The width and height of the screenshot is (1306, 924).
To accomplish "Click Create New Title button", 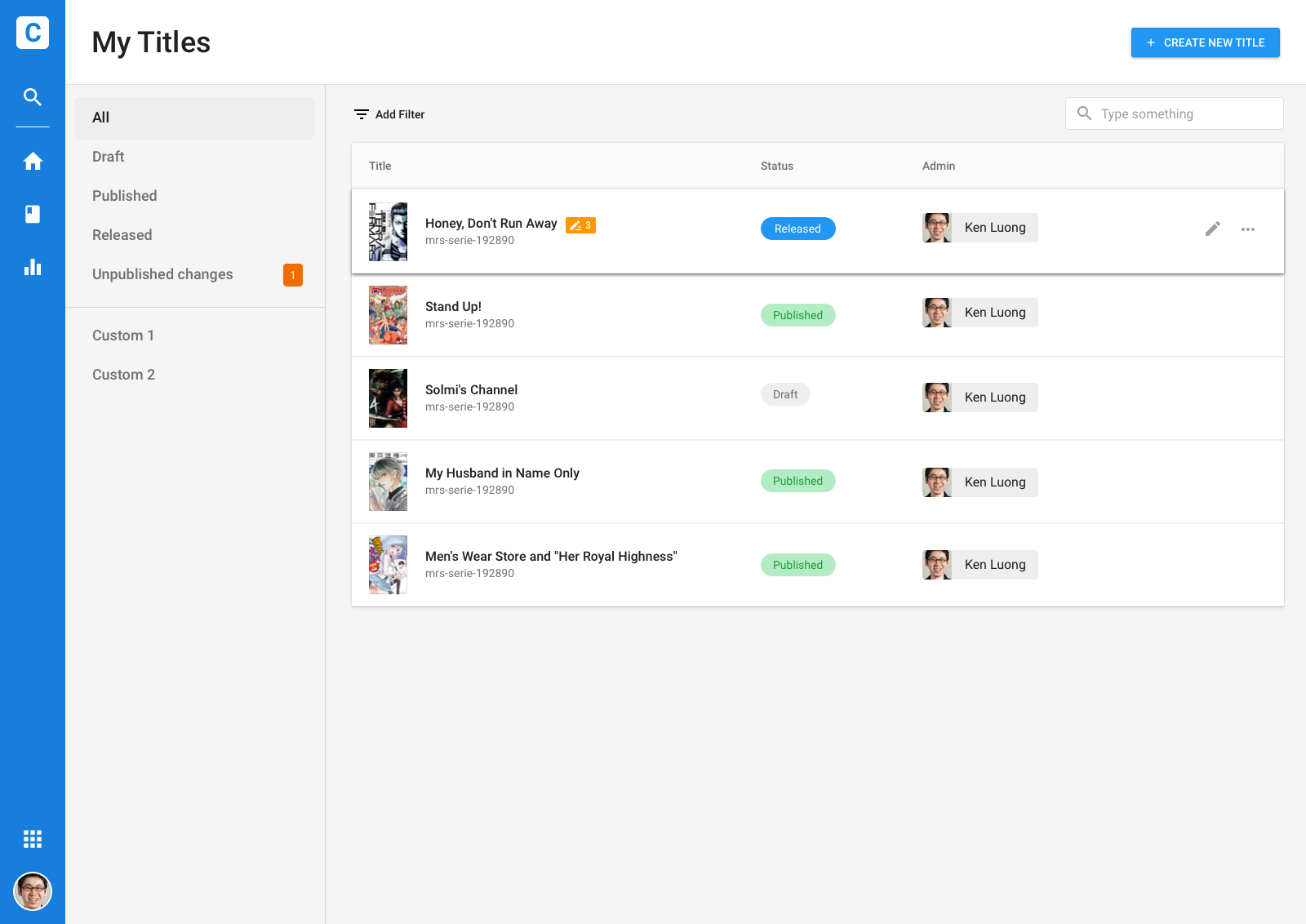I will click(1205, 42).
